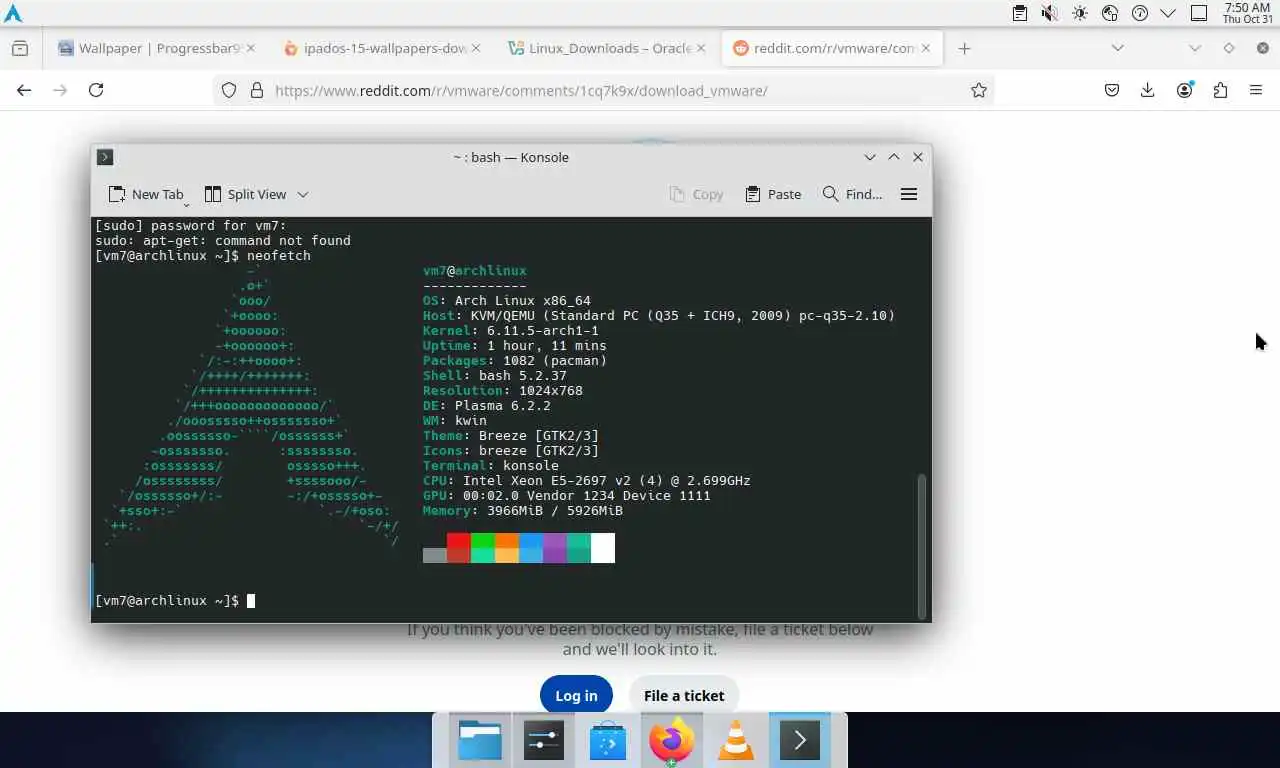Open Find in Konsole toolbar
The width and height of the screenshot is (1280, 768).
coord(852,194)
